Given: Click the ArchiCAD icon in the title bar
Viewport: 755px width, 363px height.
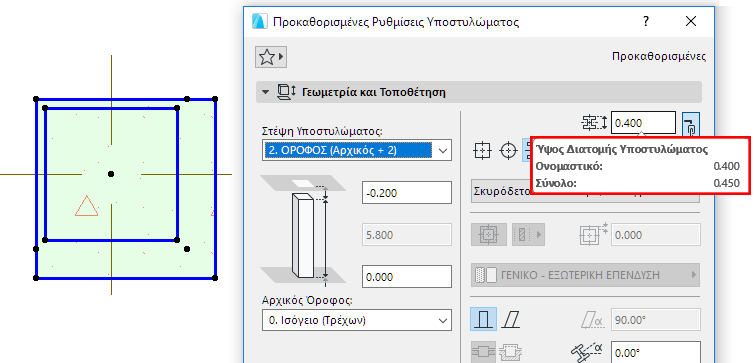Looking at the screenshot, I should 260,22.
